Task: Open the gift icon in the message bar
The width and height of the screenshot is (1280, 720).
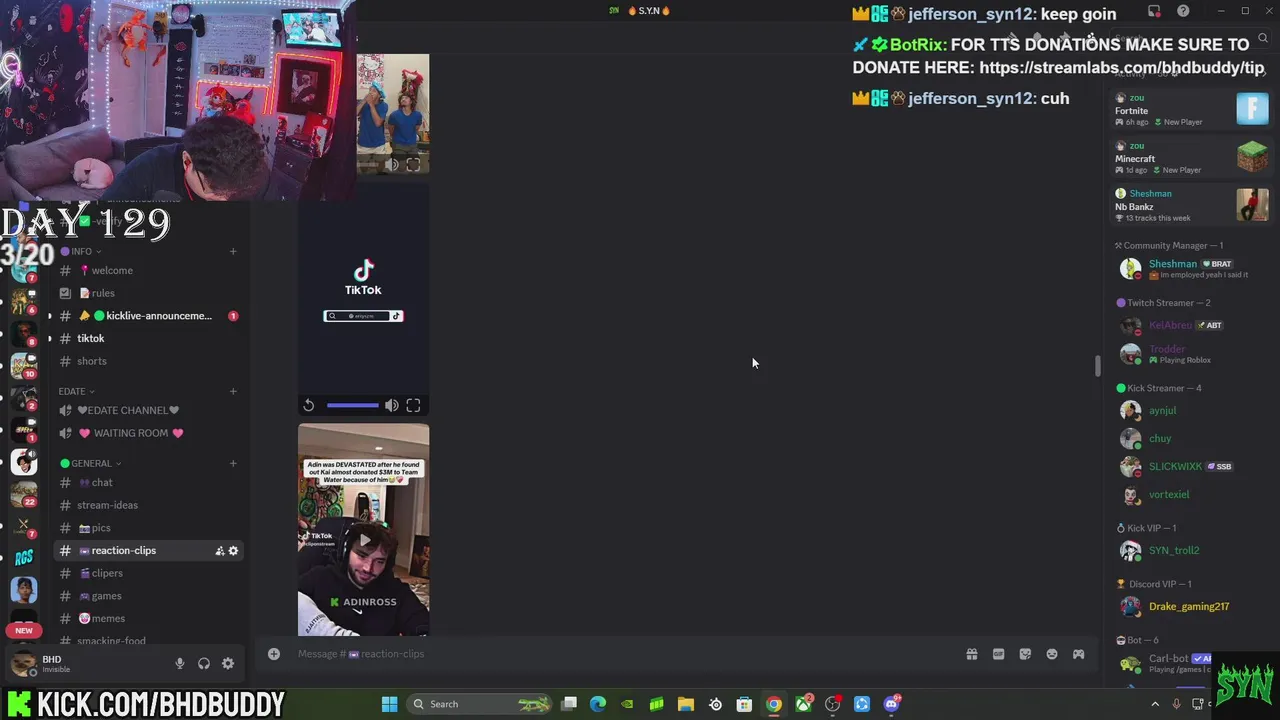Action: 971,654
